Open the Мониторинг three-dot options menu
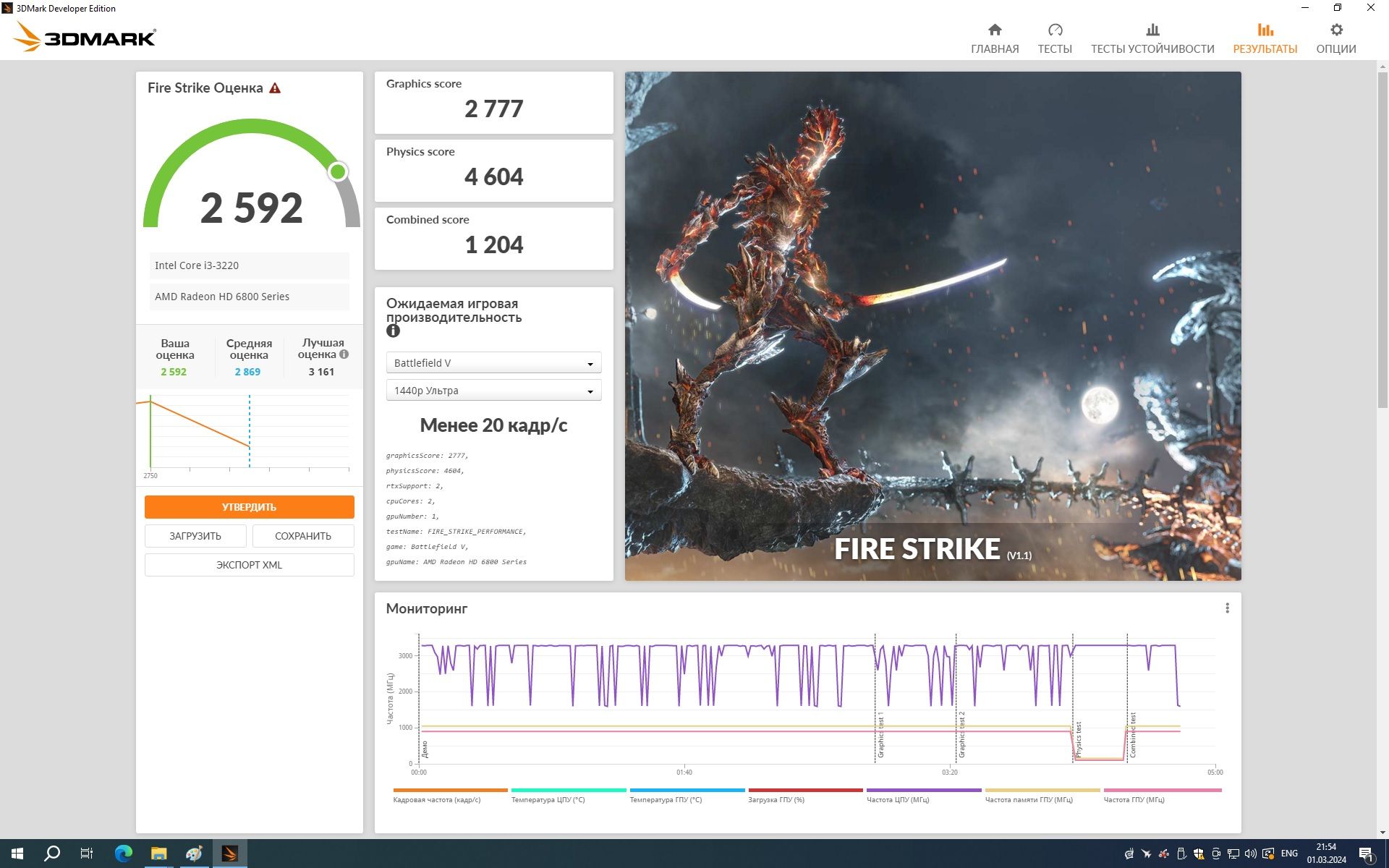The height and width of the screenshot is (868, 1389). 1227,608
